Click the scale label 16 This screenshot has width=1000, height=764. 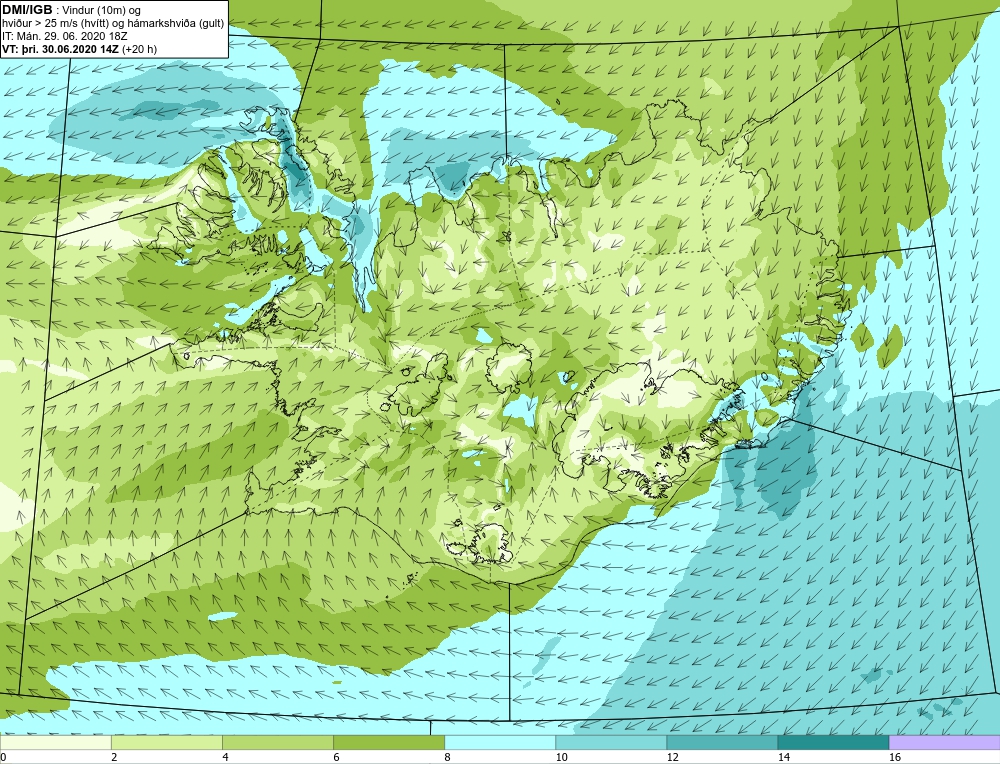tap(895, 757)
